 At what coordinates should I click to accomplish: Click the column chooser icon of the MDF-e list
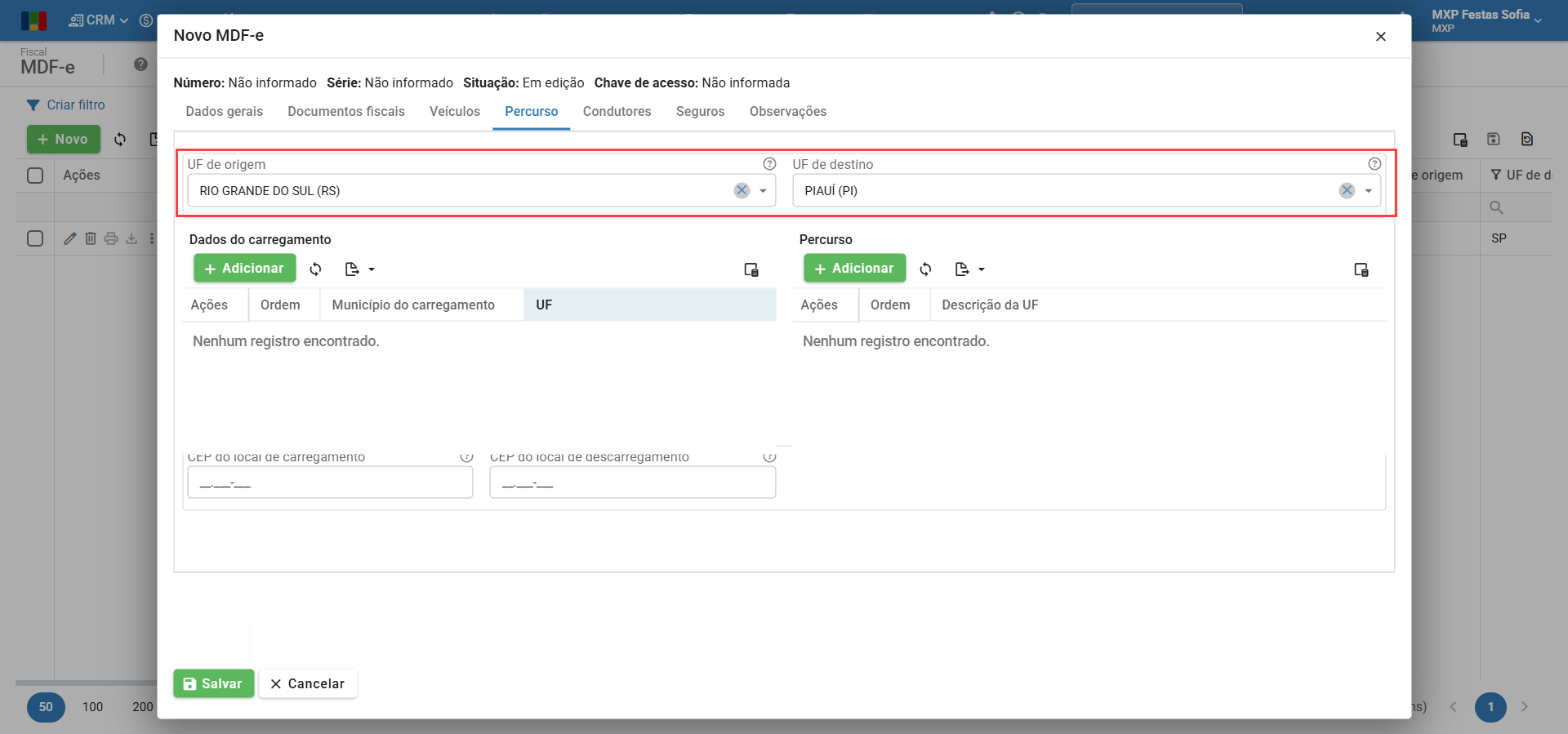click(x=1461, y=140)
